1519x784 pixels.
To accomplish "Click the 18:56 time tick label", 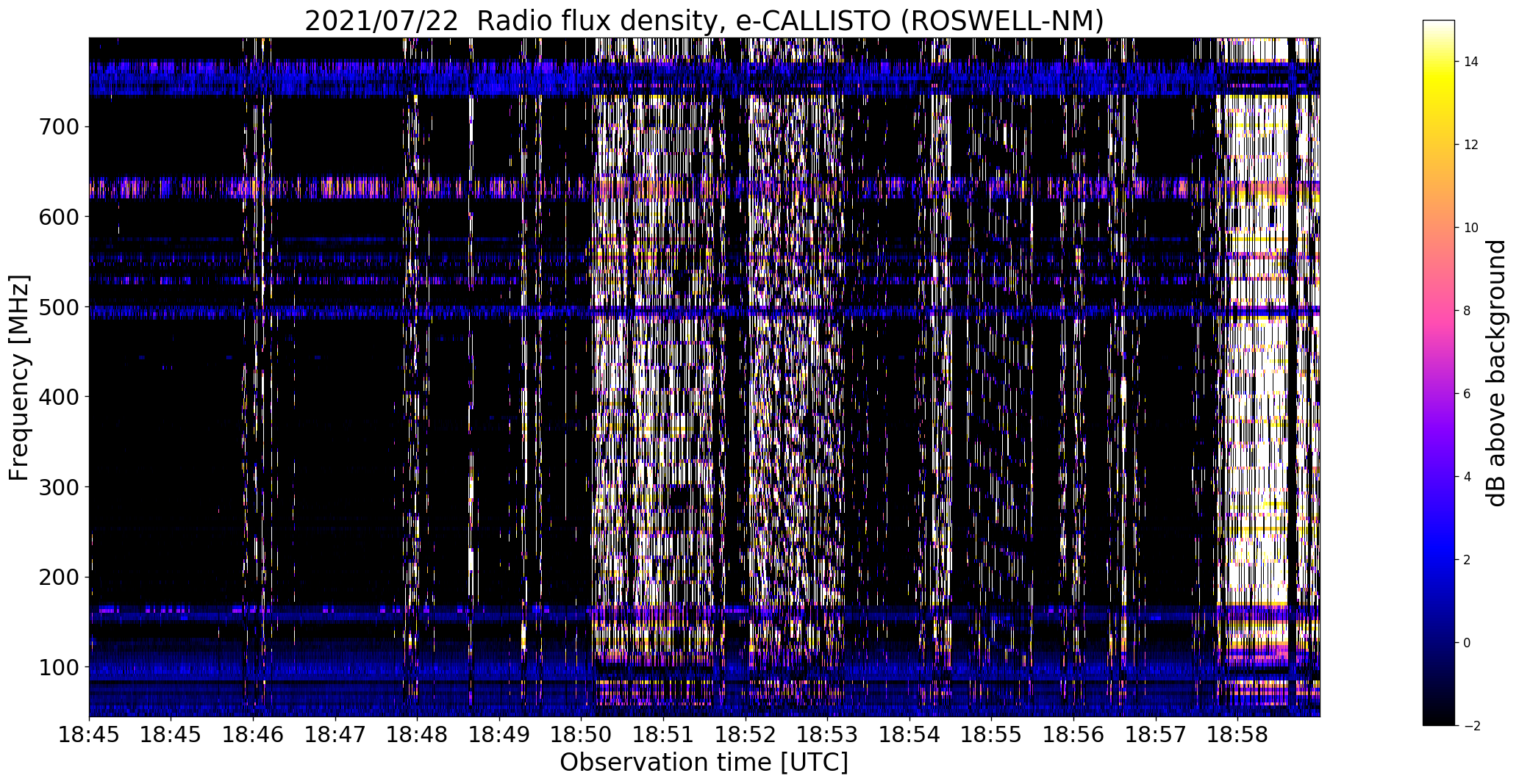I will point(1073,735).
